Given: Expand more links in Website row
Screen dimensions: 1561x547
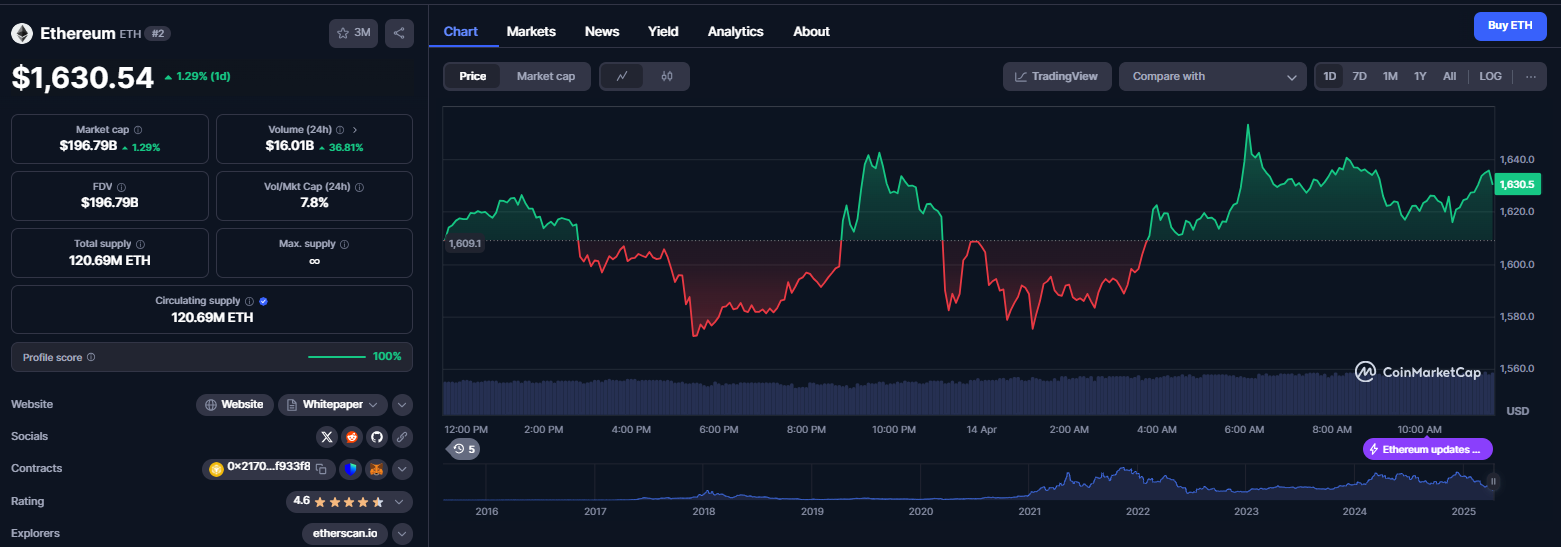Looking at the screenshot, I should click(x=402, y=405).
